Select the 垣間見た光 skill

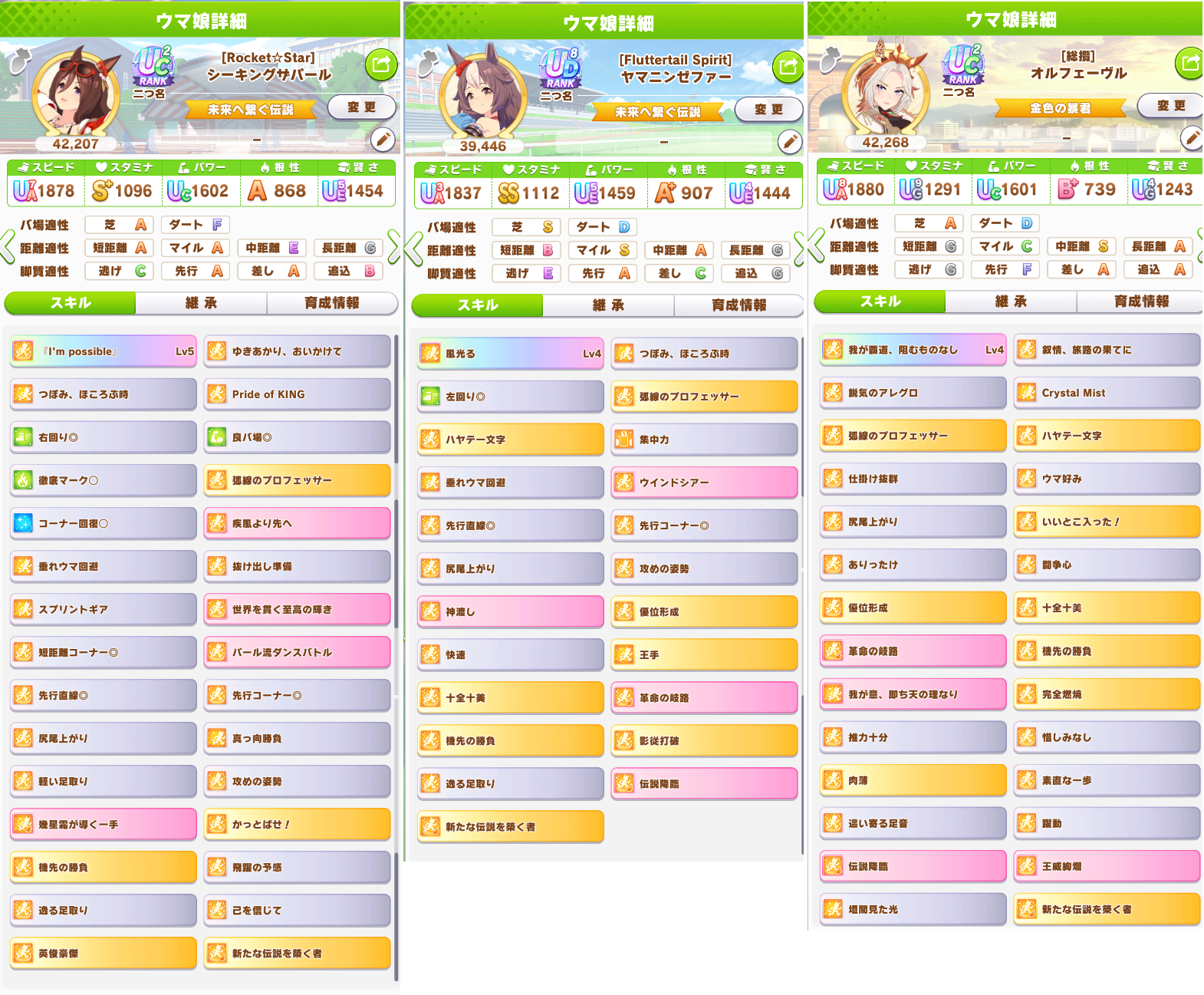point(913,909)
